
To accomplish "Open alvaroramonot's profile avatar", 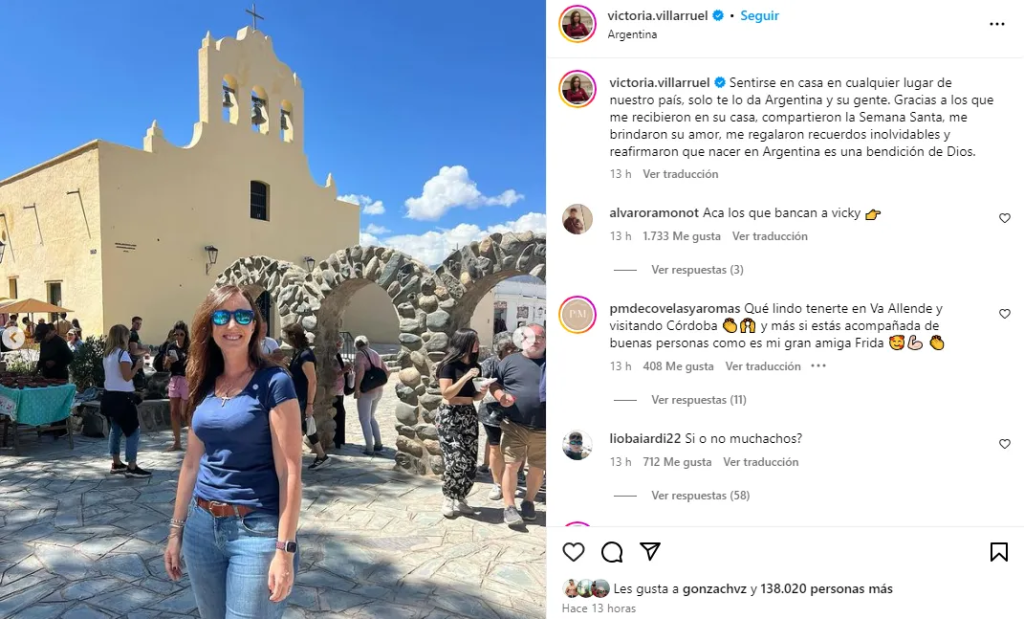I will coord(577,219).
